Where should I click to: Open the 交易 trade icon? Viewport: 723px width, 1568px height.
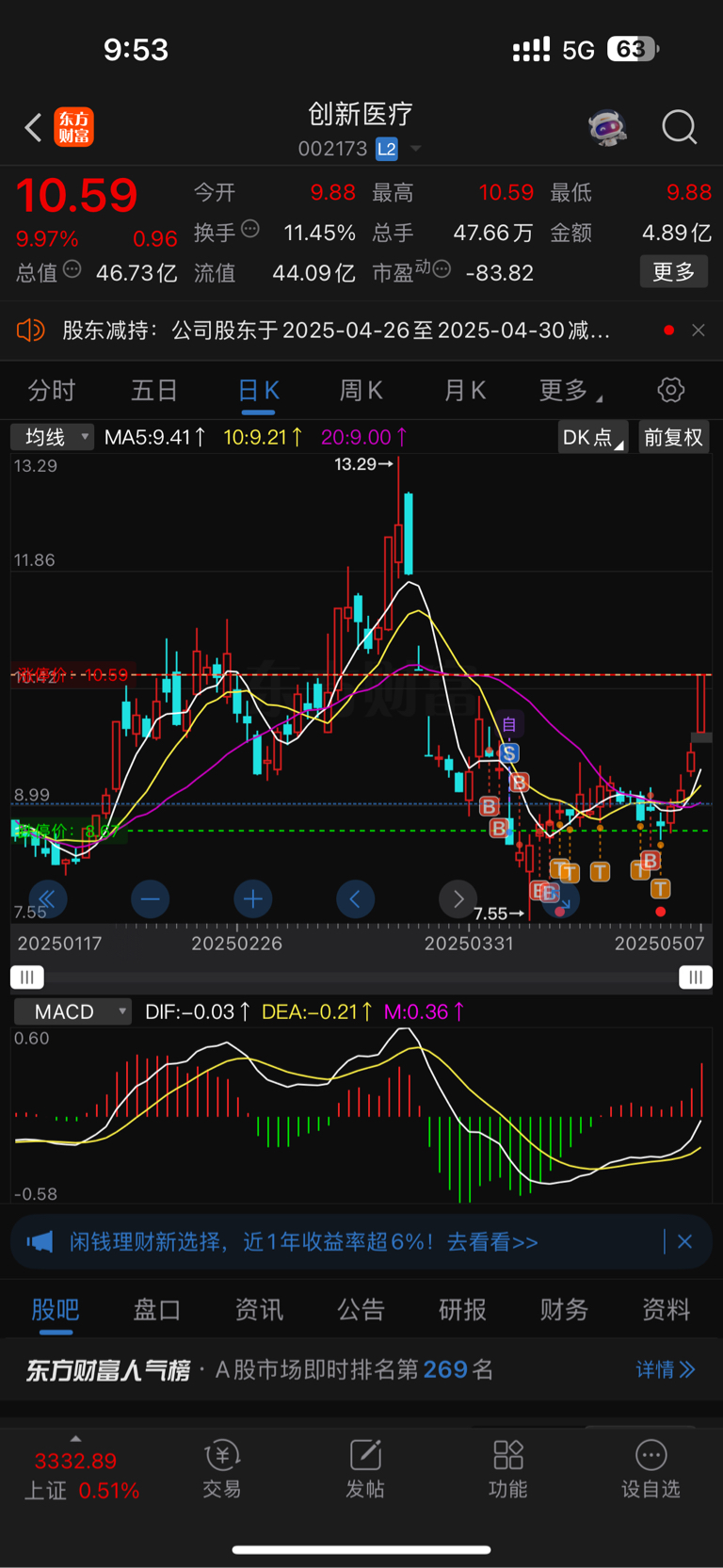222,1469
